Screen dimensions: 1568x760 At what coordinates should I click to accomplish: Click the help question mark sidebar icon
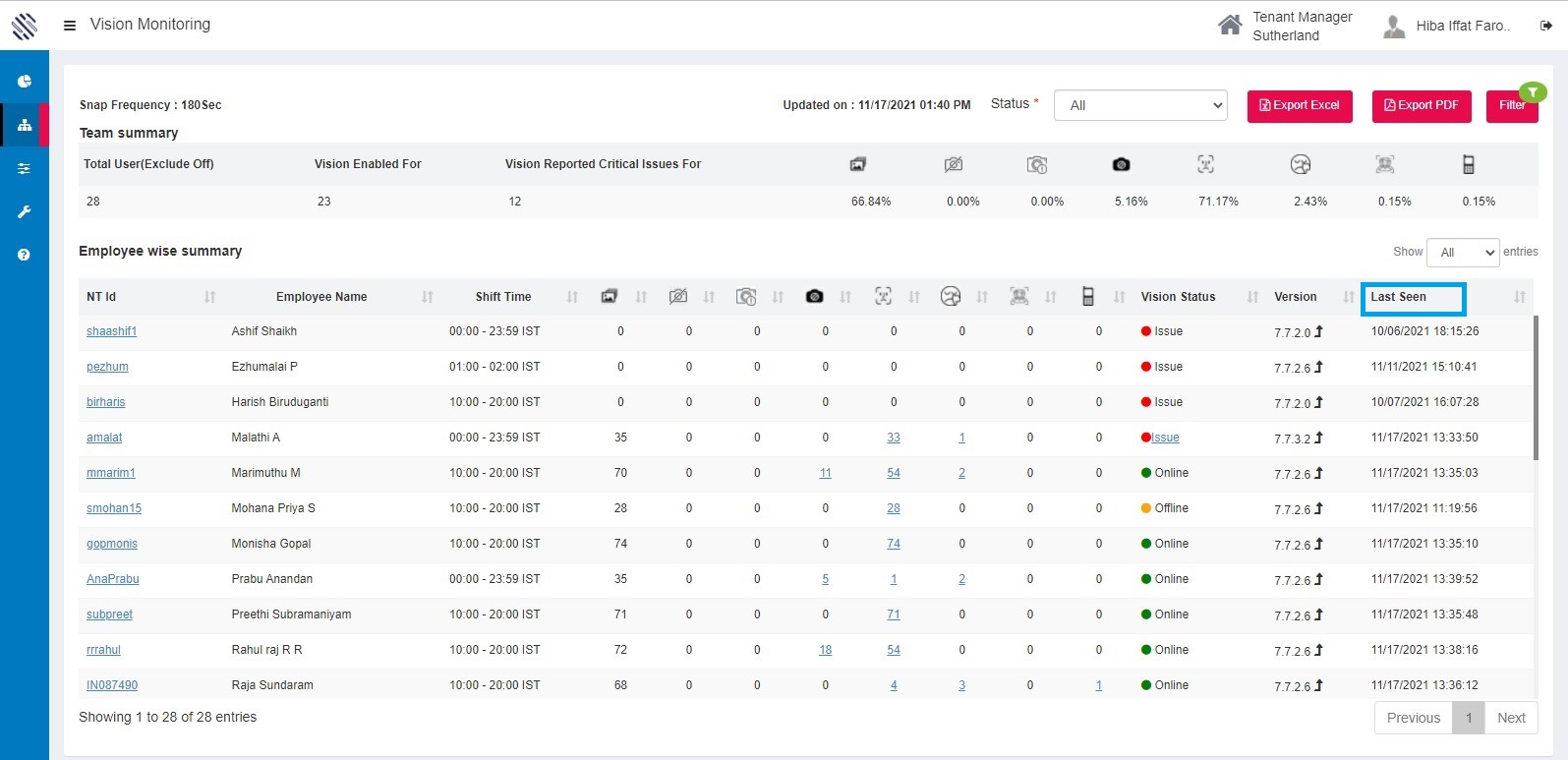(x=25, y=255)
